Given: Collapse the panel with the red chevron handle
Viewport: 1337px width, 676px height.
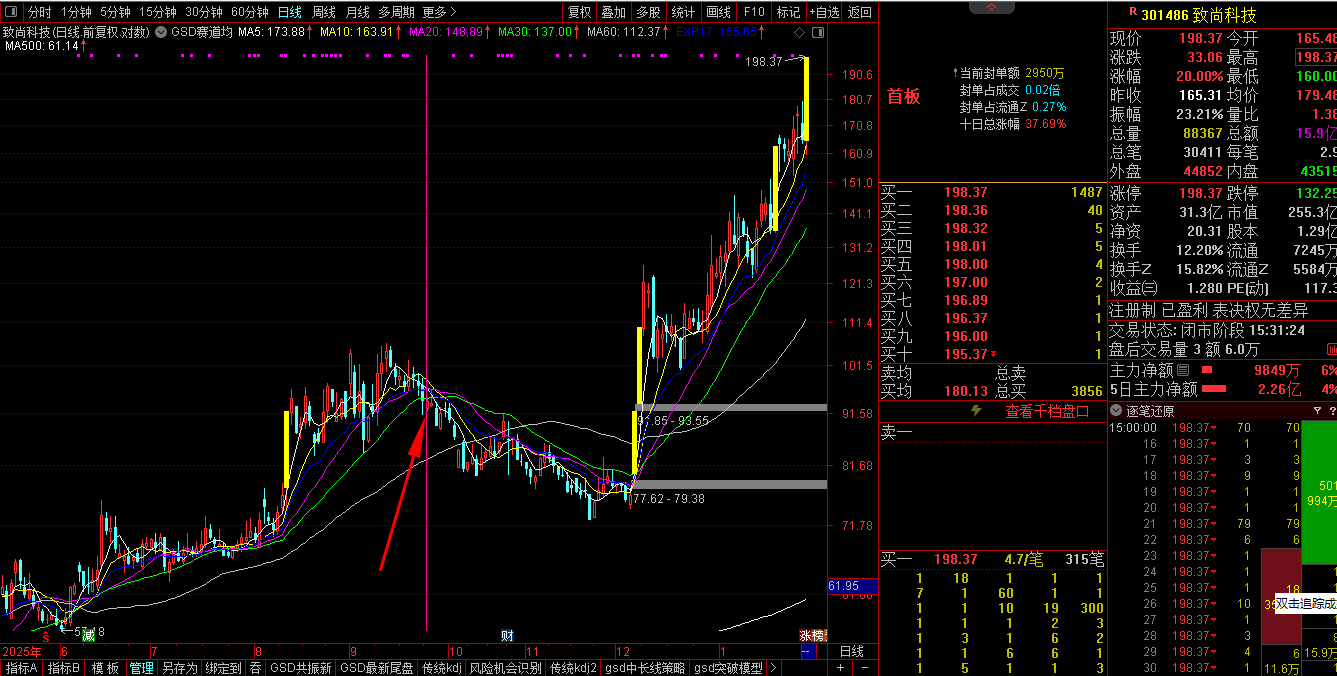Looking at the screenshot, I should (x=992, y=7).
